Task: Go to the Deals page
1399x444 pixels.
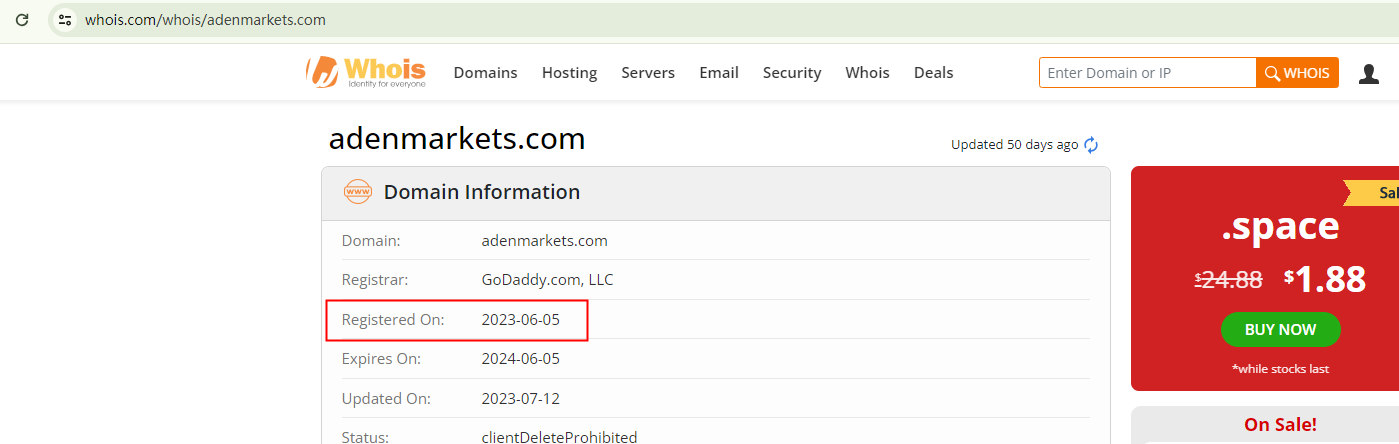Action: 933,73
